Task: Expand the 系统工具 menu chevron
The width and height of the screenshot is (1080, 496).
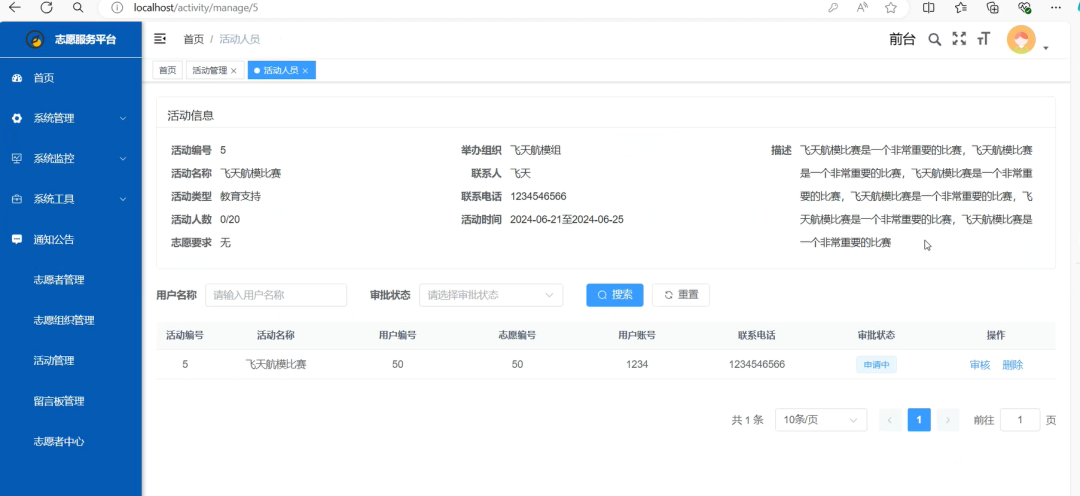Action: 123,199
